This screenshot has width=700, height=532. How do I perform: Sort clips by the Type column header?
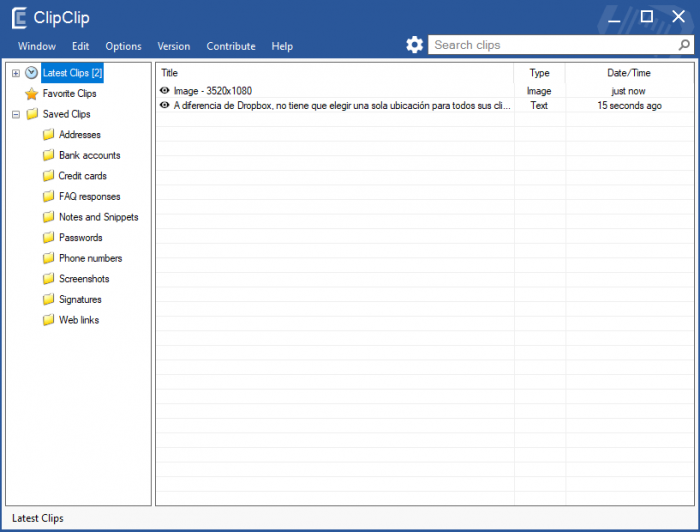539,73
